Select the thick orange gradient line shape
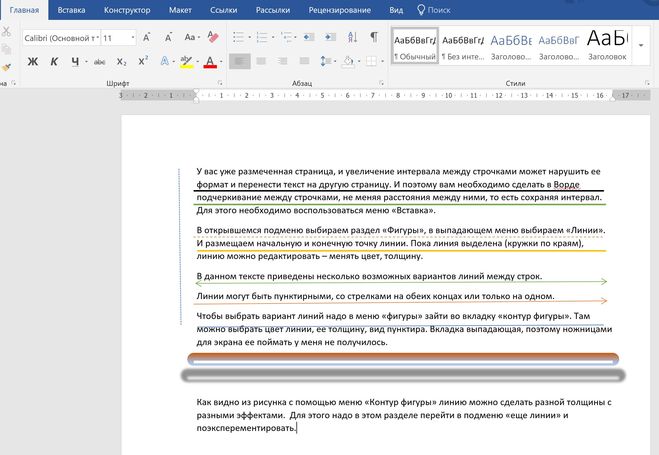This screenshot has width=659, height=455. point(403,358)
